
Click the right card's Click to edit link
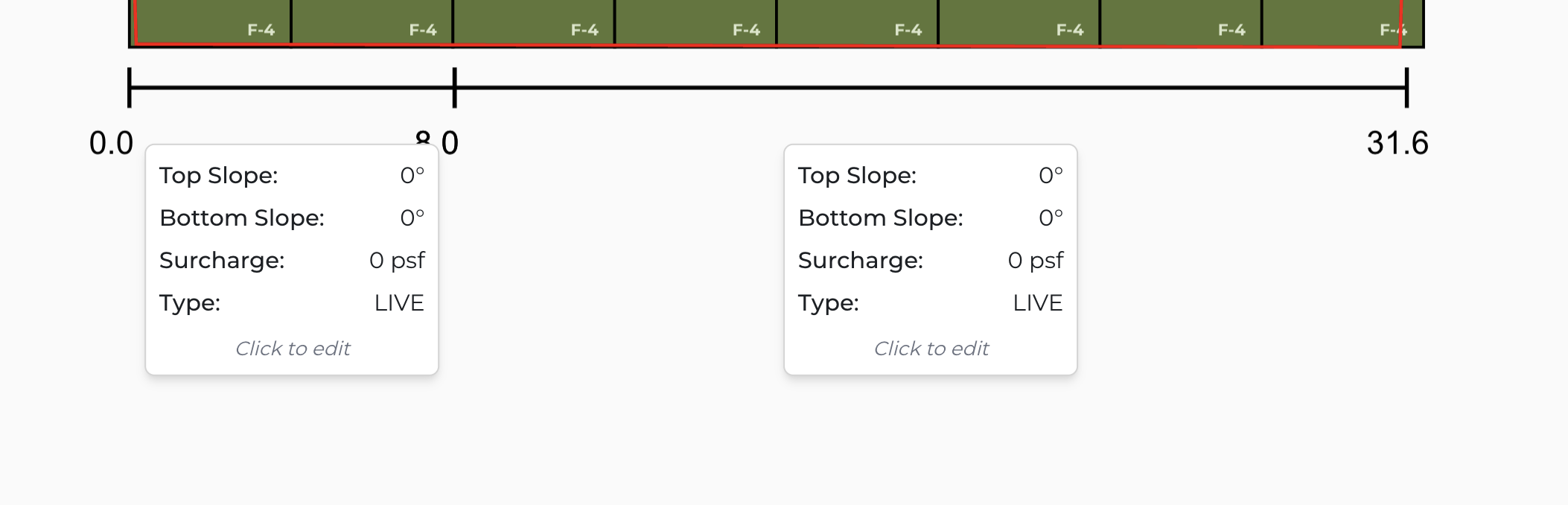[931, 348]
